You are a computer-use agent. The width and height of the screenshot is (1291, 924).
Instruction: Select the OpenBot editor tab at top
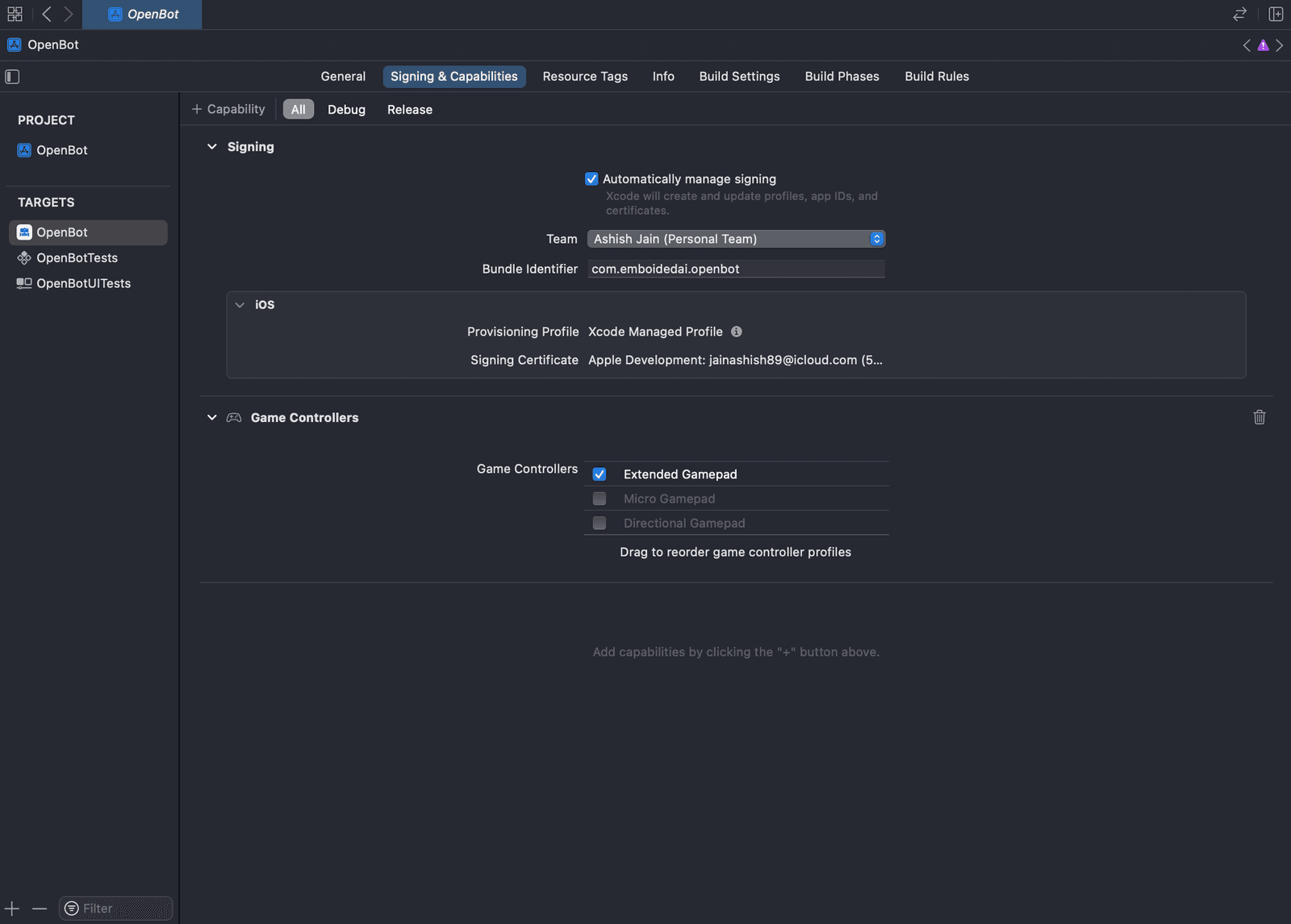point(142,15)
